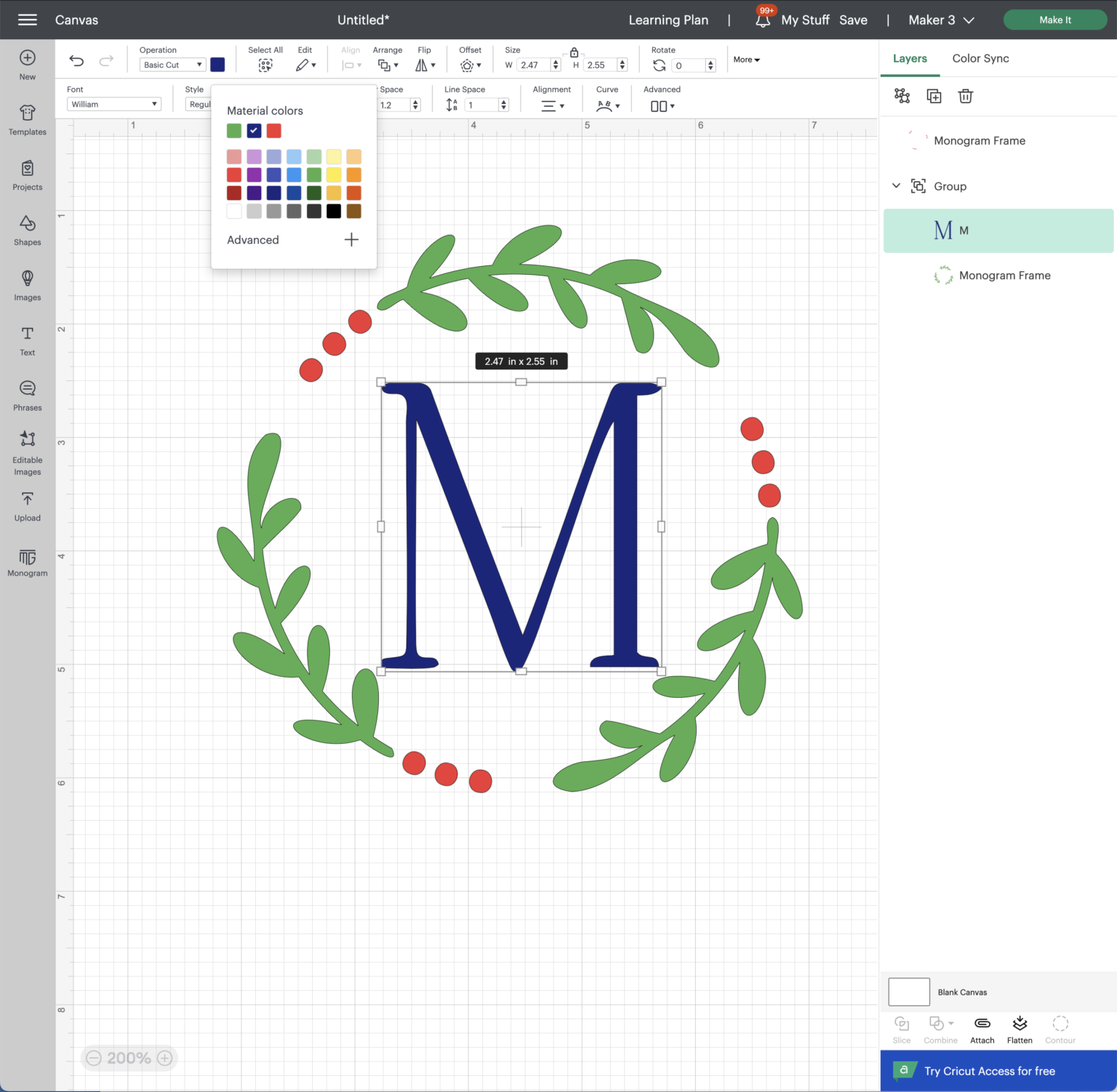The width and height of the screenshot is (1117, 1092).
Task: Switch to the Color Sync tab
Action: (x=980, y=58)
